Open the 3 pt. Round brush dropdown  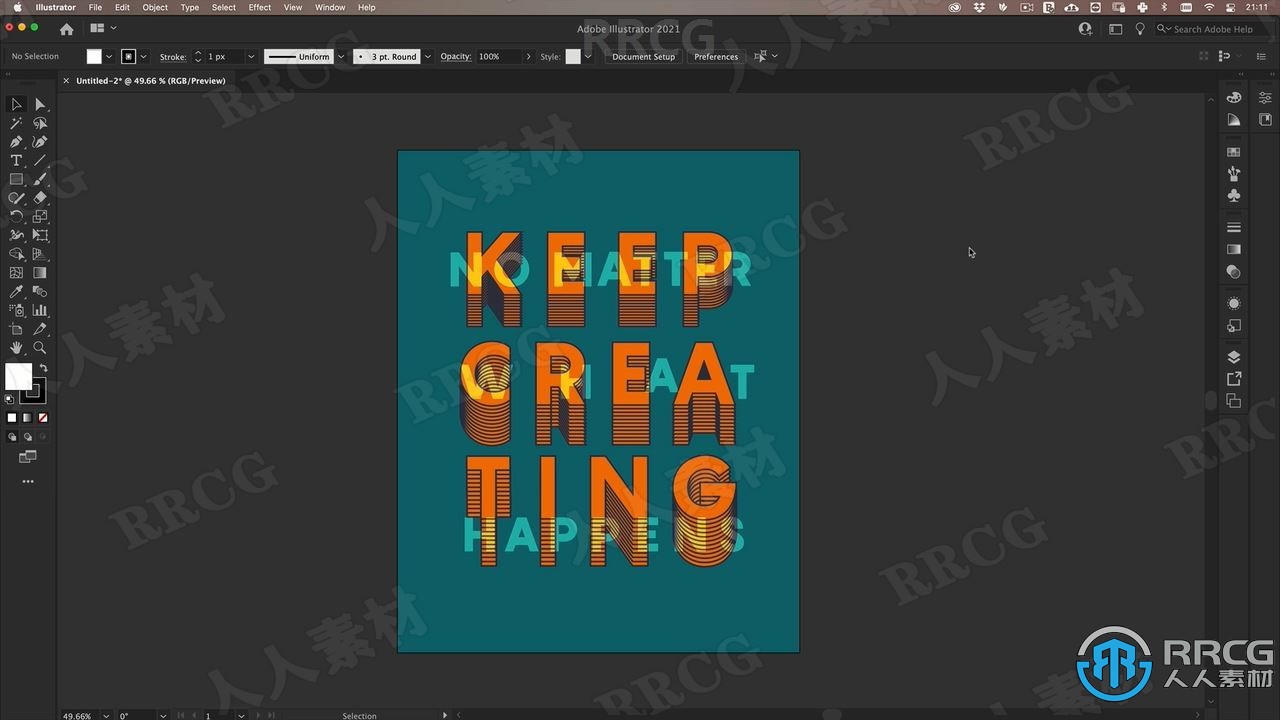(428, 57)
